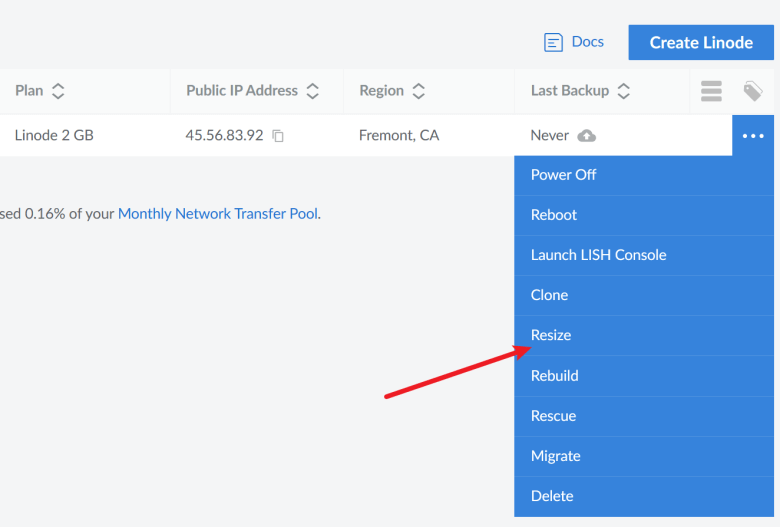
Task: Click the tag grouping icon
Action: 753,91
